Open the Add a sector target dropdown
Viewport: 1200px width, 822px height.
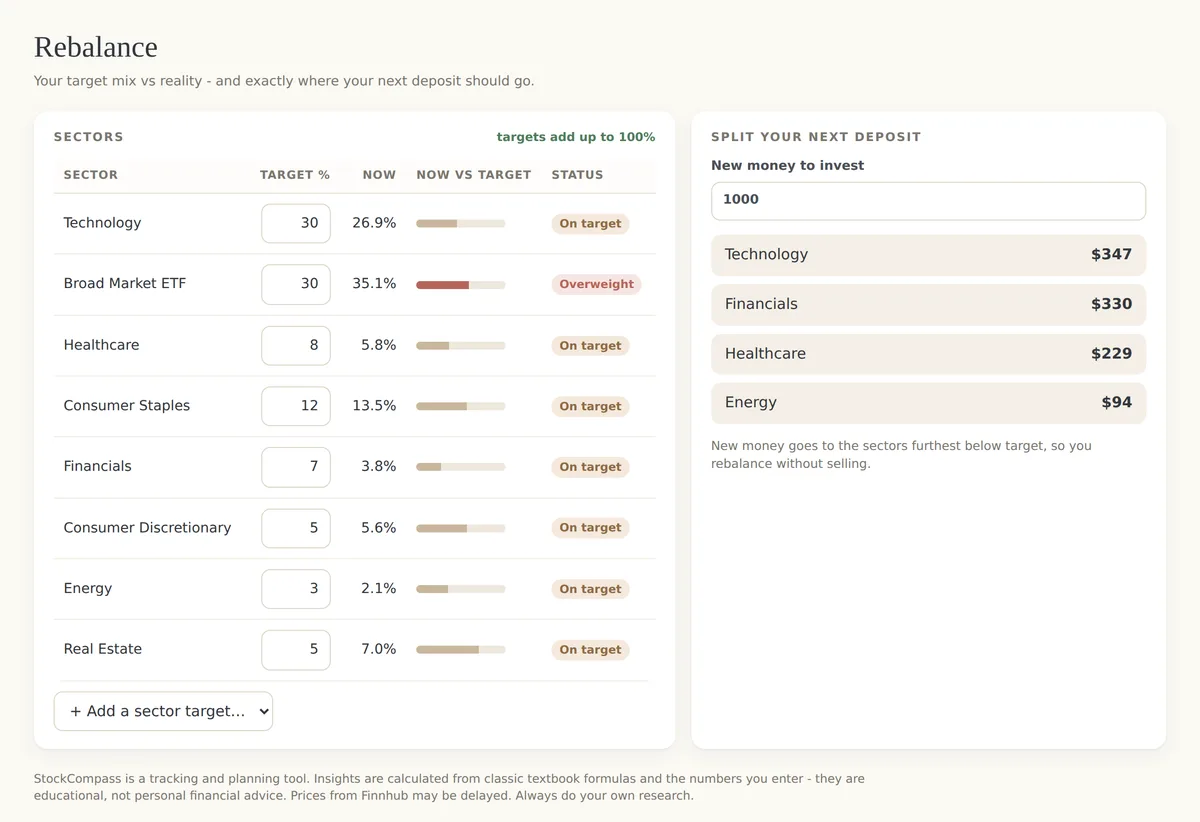(163, 711)
